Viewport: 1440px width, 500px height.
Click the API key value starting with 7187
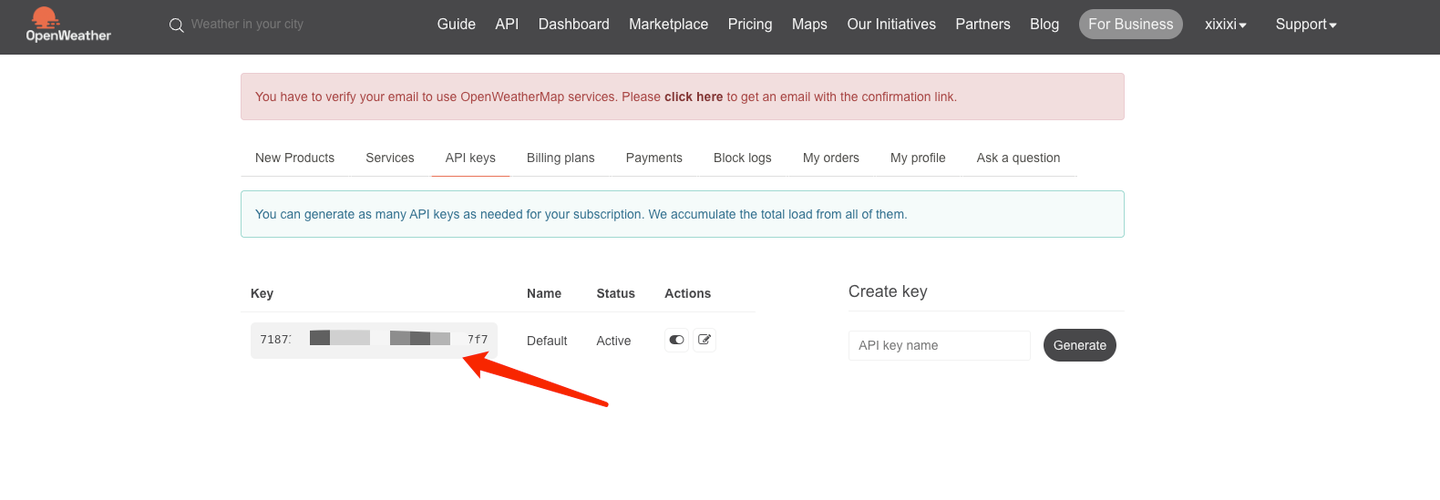[374, 340]
